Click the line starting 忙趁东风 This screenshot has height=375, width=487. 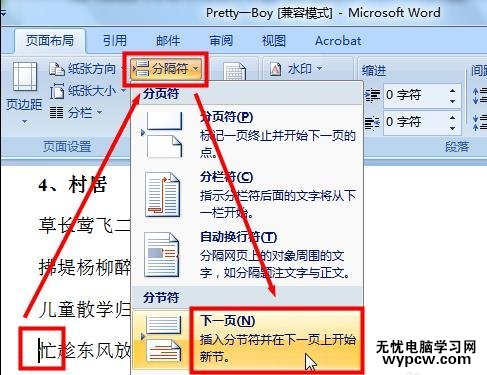pyautogui.click(x=84, y=351)
